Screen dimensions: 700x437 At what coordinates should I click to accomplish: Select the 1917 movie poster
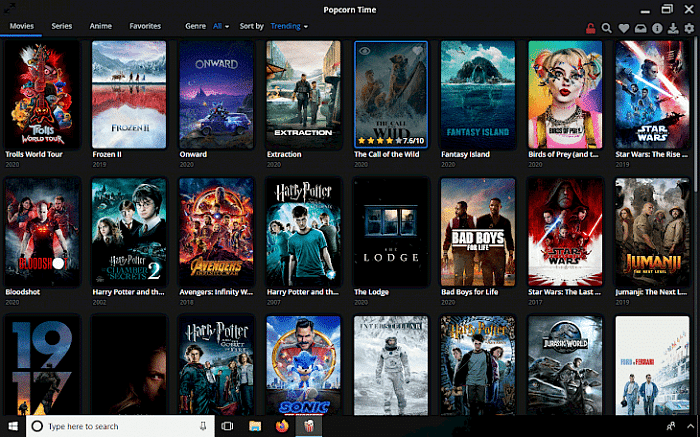(x=42, y=366)
